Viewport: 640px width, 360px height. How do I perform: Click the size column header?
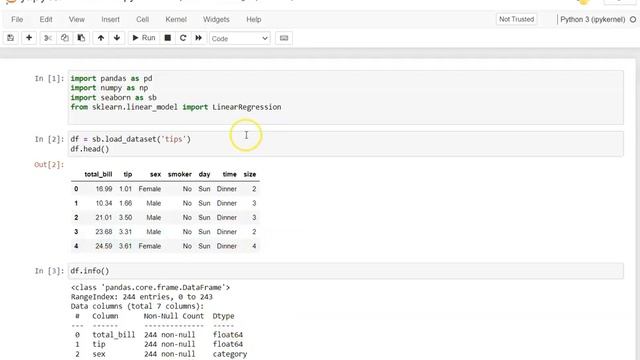click(250, 174)
